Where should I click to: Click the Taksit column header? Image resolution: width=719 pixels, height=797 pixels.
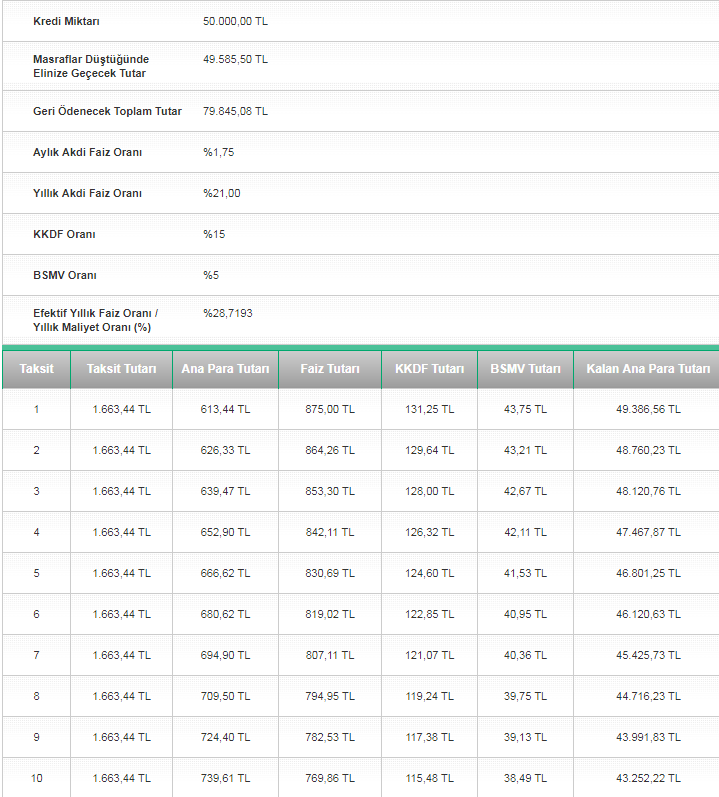point(36,369)
